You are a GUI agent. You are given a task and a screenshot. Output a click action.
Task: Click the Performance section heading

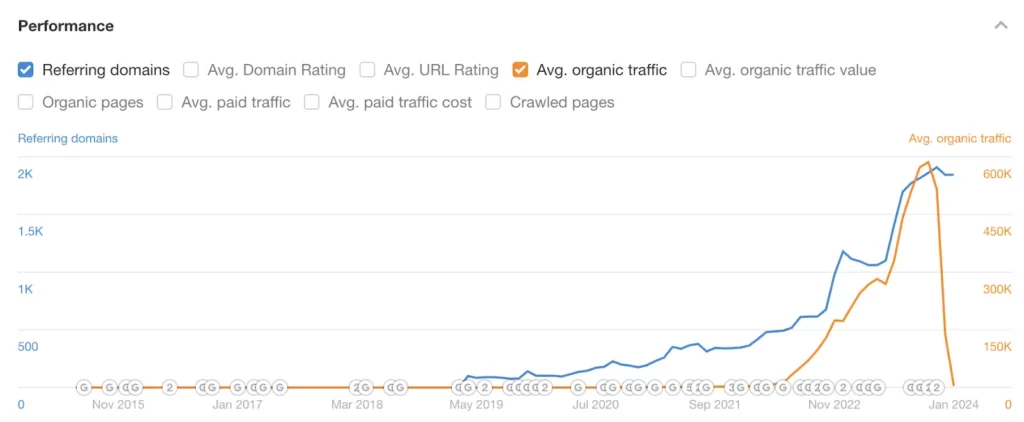(x=66, y=26)
